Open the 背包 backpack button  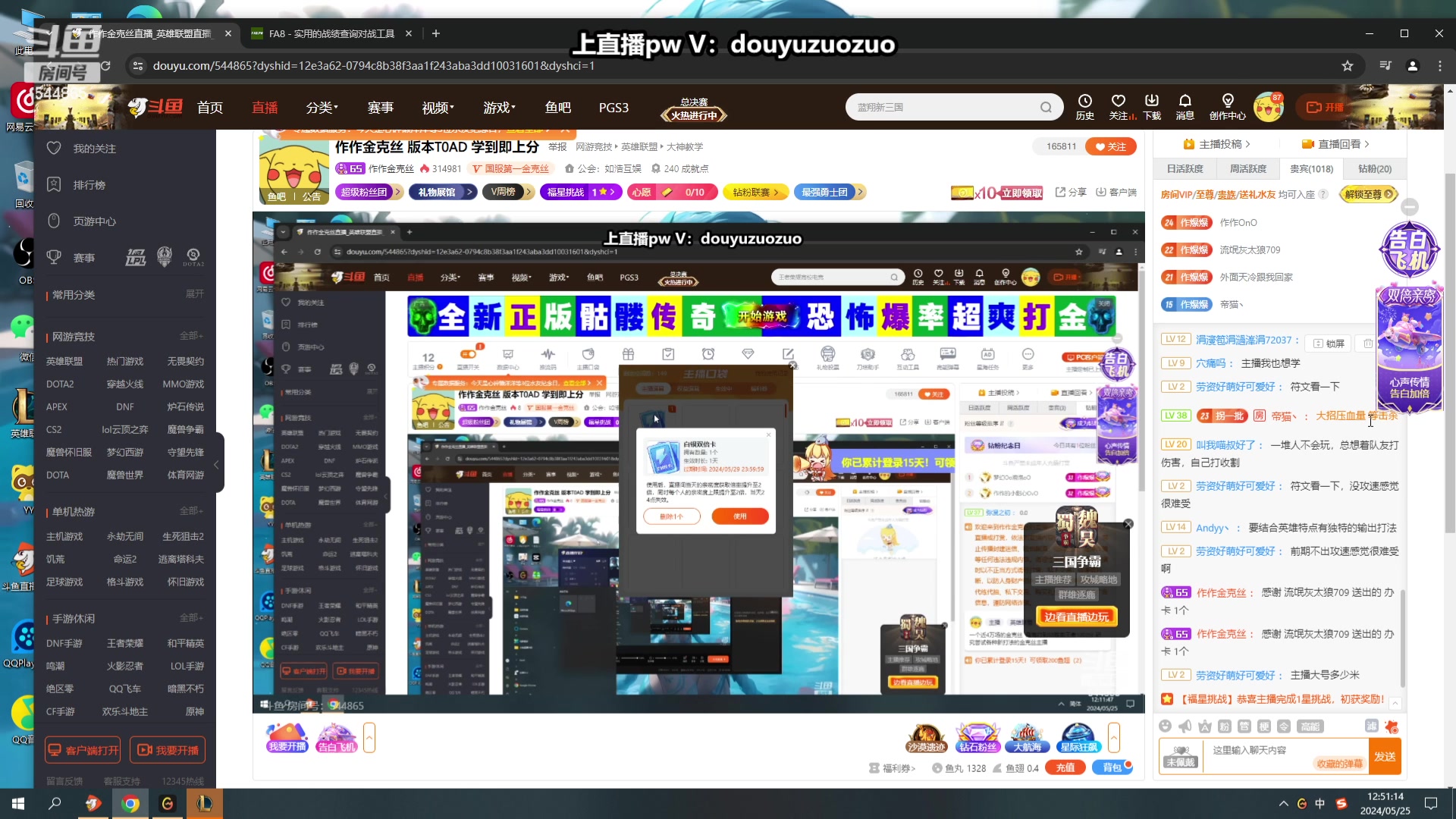1112,767
